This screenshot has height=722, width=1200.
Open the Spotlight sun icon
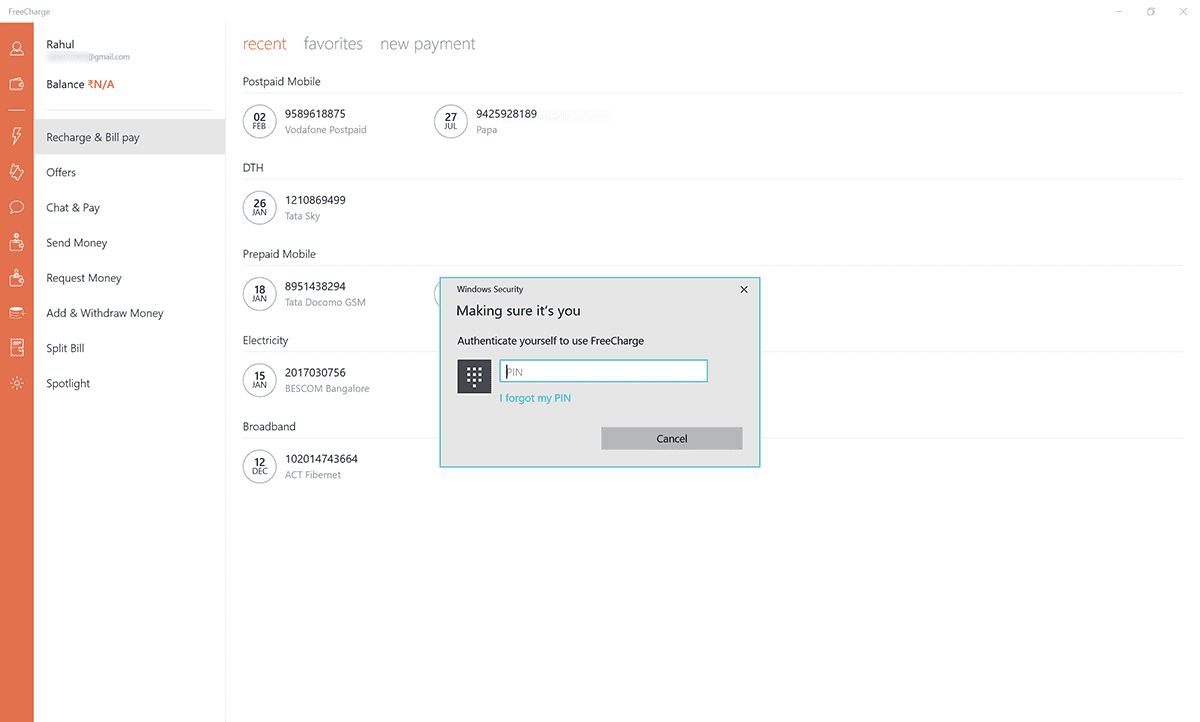point(16,383)
